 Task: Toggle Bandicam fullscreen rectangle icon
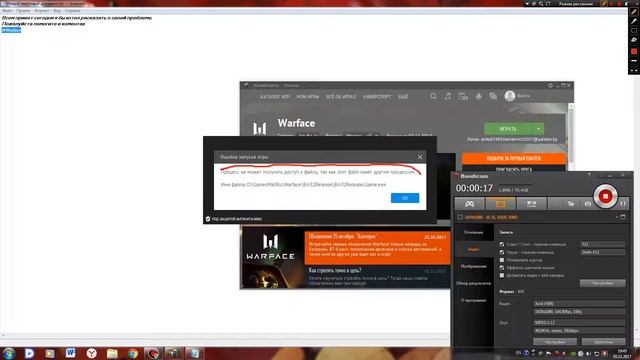tap(623, 217)
